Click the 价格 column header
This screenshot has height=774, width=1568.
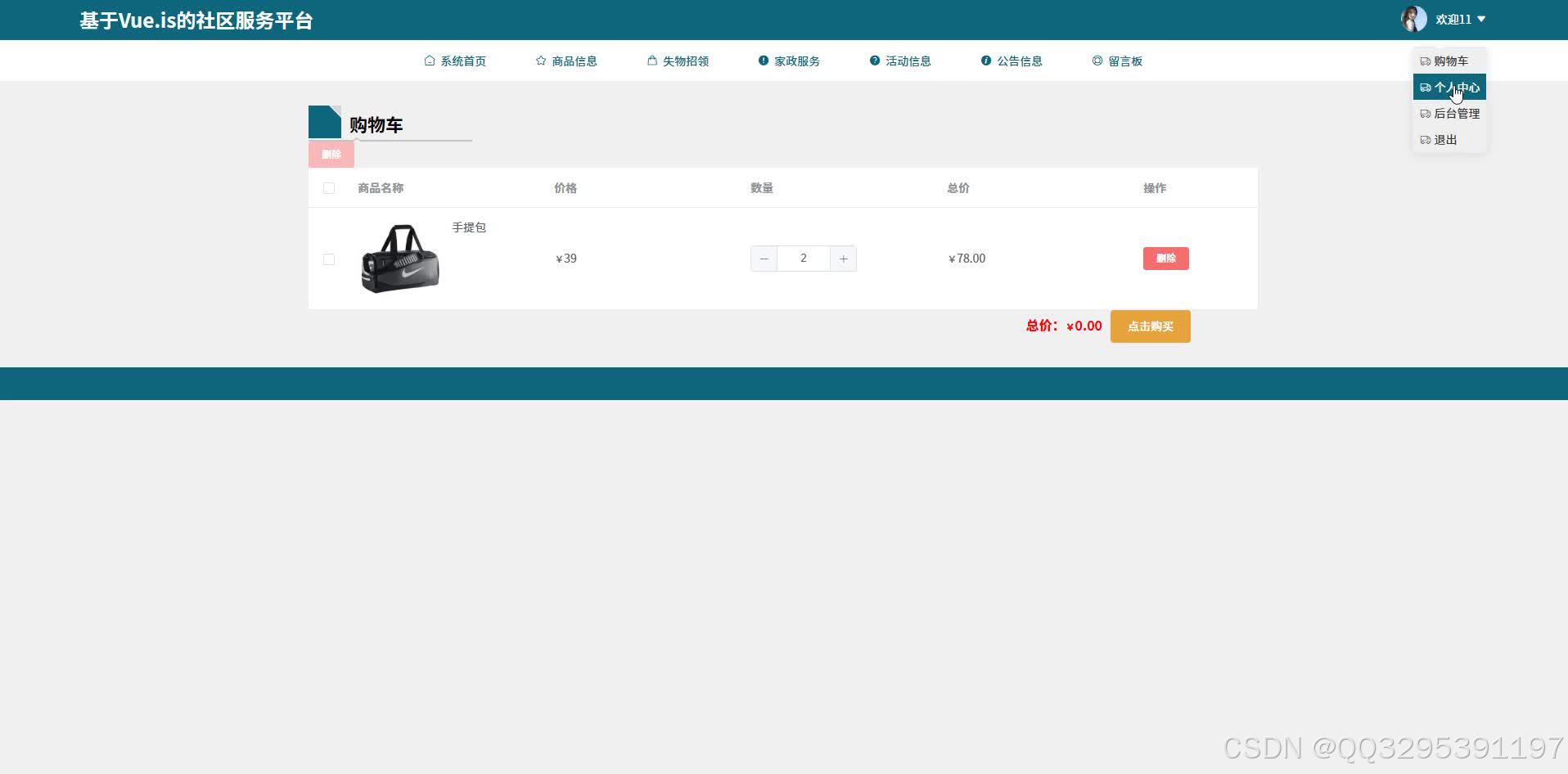(x=565, y=188)
